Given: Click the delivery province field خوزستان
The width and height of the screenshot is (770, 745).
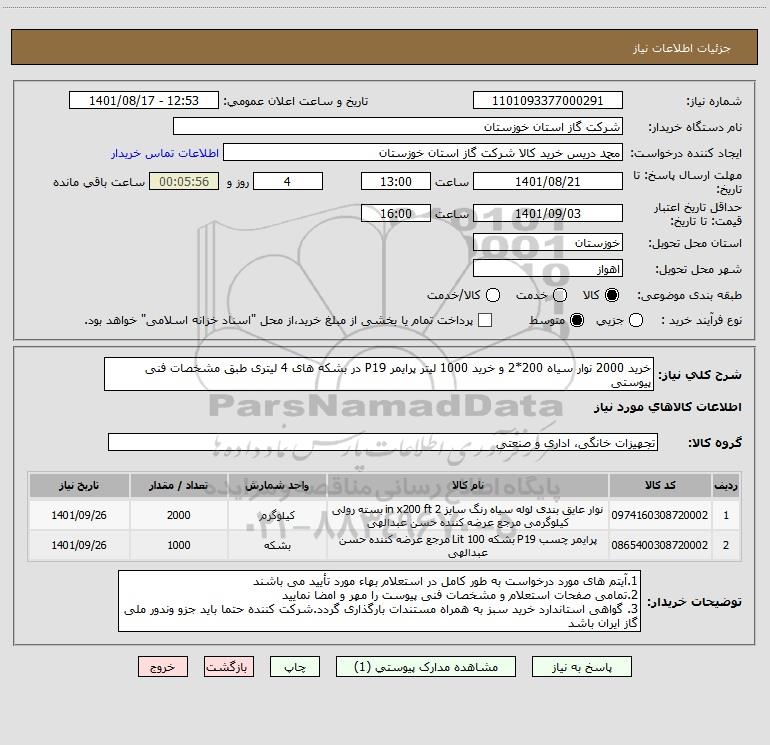Looking at the screenshot, I should pyautogui.click(x=548, y=243).
